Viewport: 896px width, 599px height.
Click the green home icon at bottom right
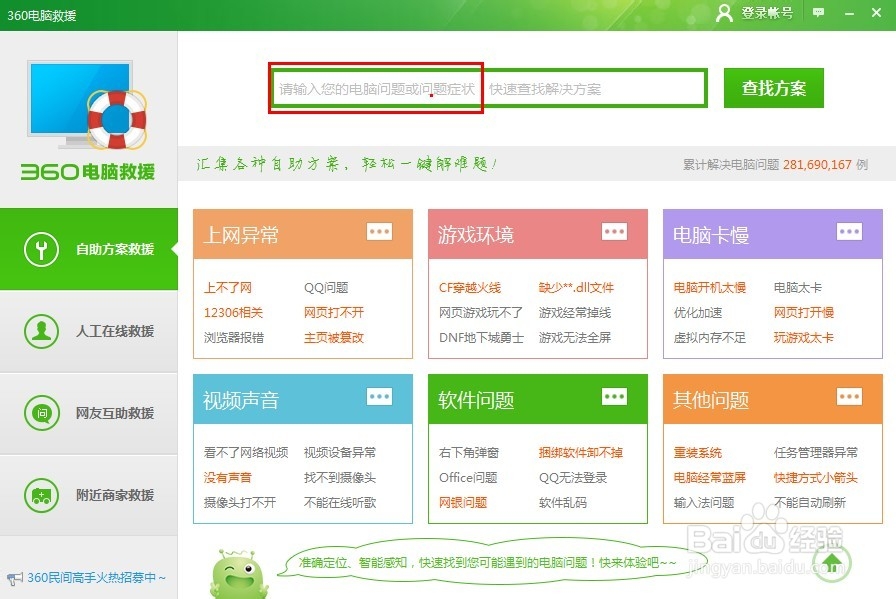pyautogui.click(x=831, y=565)
